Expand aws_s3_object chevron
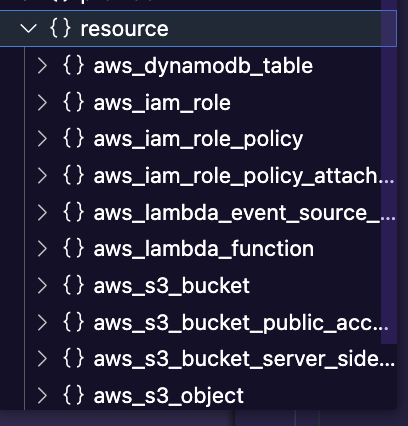This screenshot has width=408, height=426. pyautogui.click(x=42, y=396)
